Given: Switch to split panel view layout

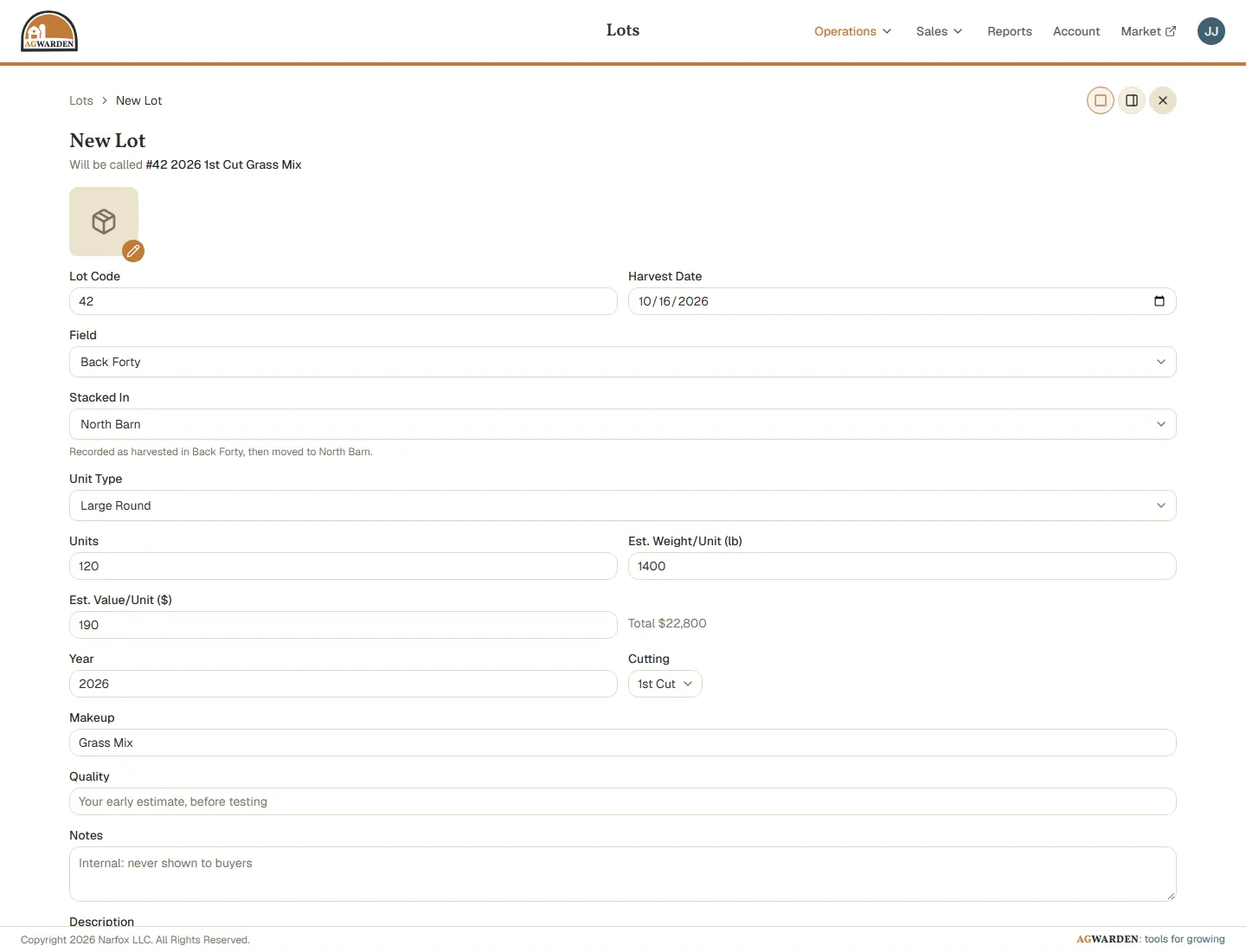Looking at the screenshot, I should 1132,100.
